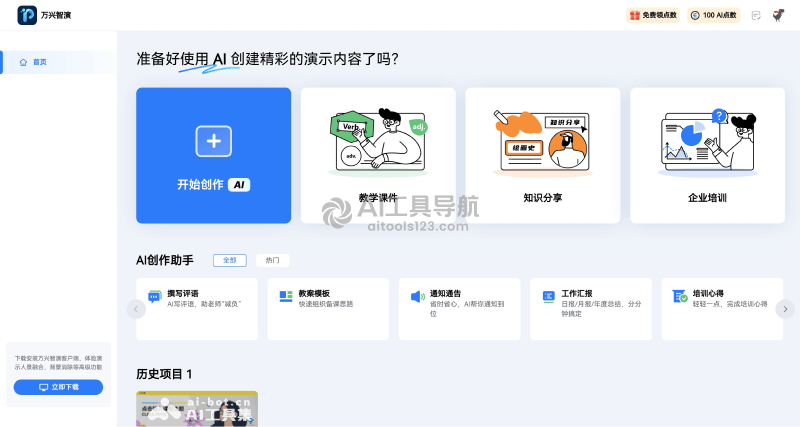800x427 pixels.
Task: Click the plus icon in 开始创作 card
Action: point(213,141)
